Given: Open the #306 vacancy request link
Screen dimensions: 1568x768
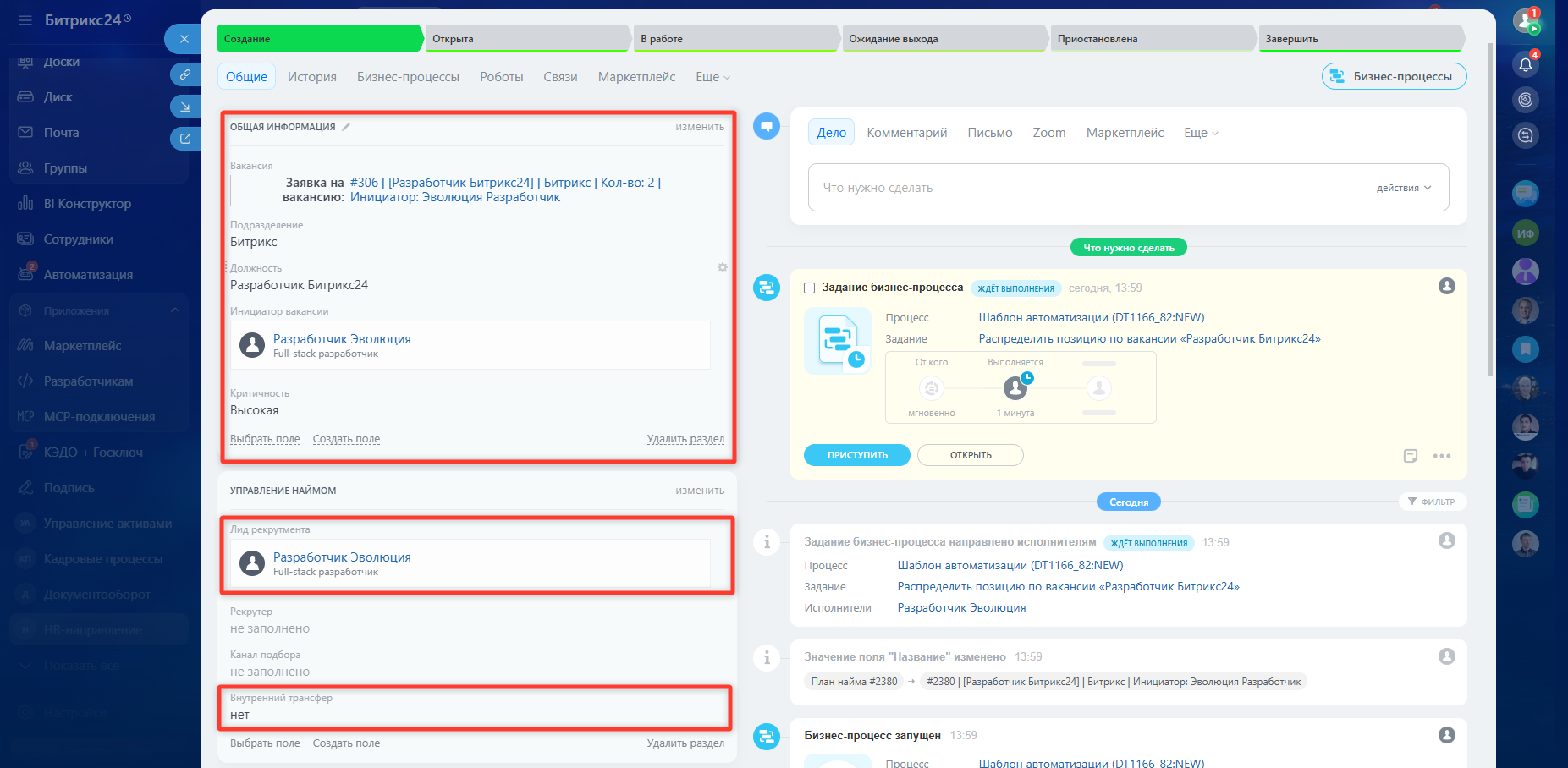Looking at the screenshot, I should pos(505,189).
